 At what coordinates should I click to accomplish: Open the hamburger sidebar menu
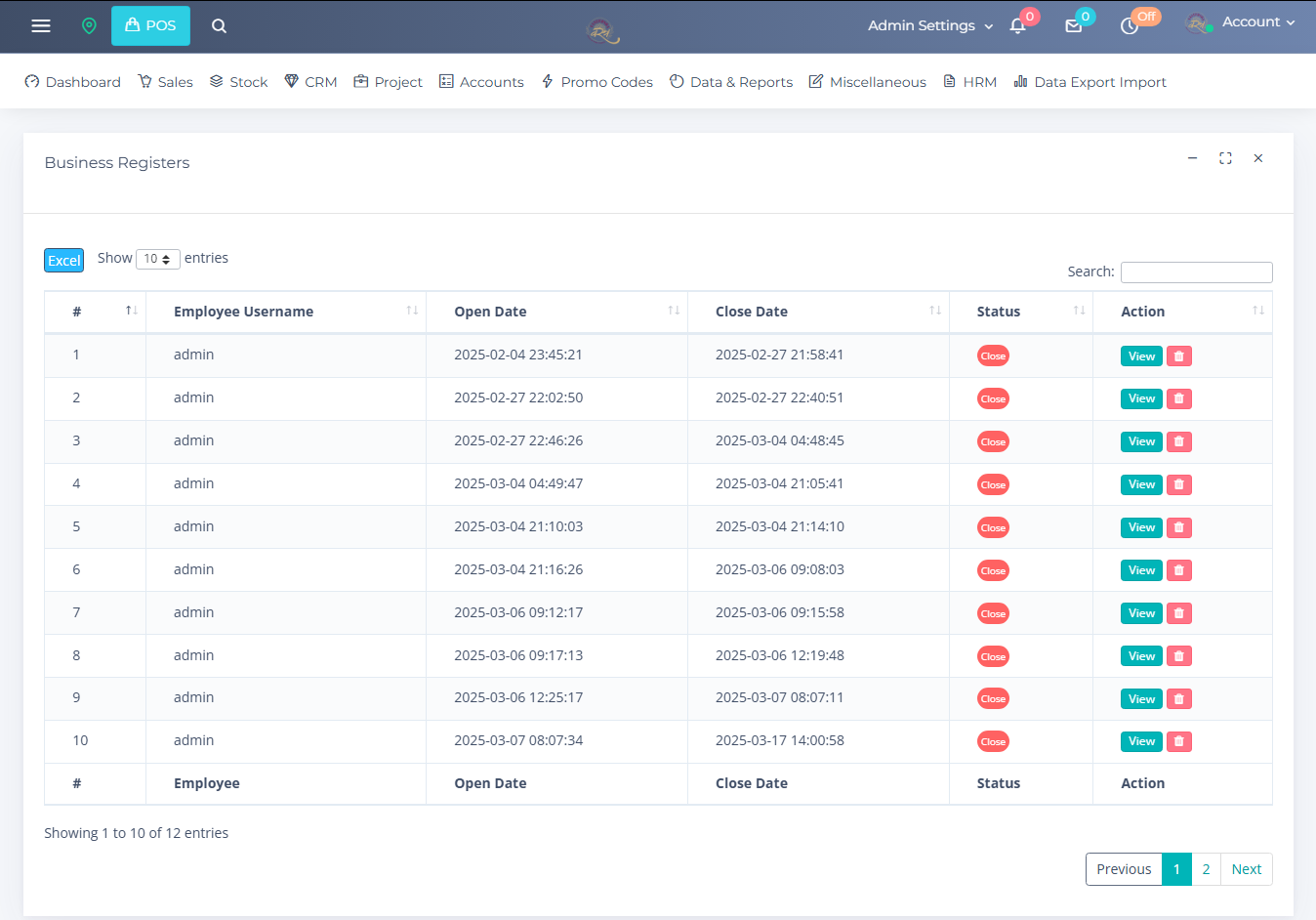[x=41, y=26]
